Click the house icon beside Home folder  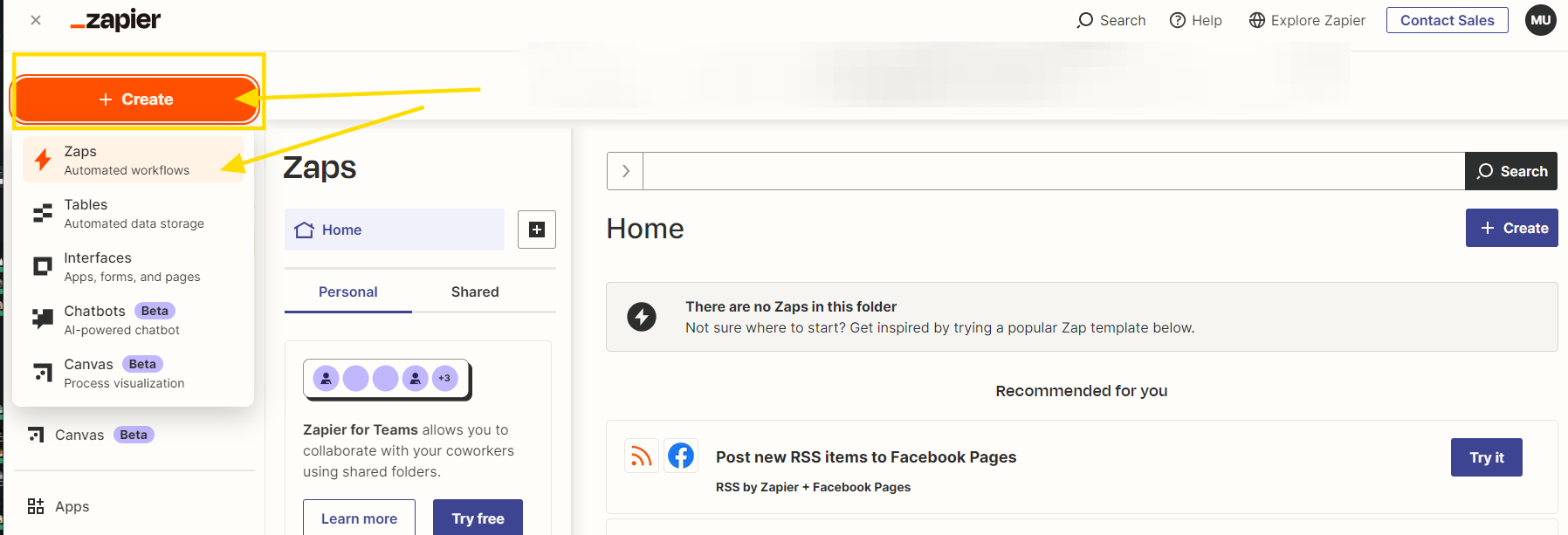point(304,230)
